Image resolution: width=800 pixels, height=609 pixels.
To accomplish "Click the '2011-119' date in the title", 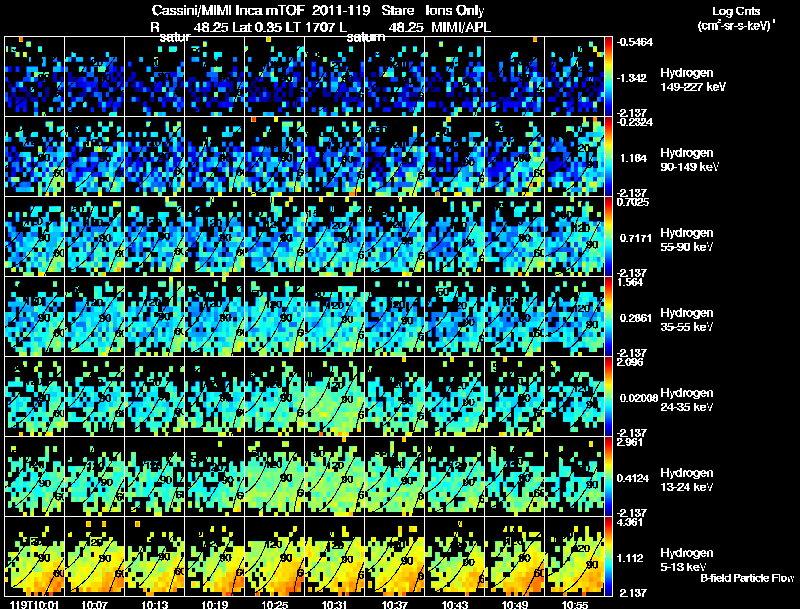I will click(x=341, y=10).
